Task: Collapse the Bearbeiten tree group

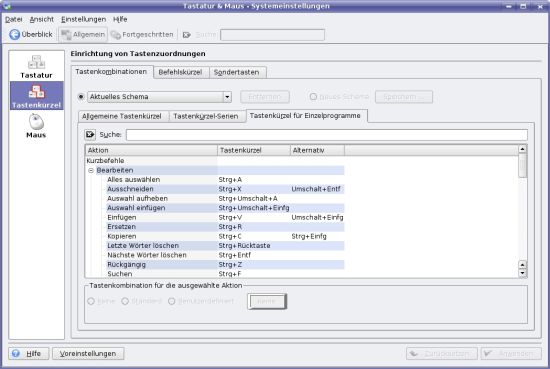Action: pyautogui.click(x=91, y=170)
